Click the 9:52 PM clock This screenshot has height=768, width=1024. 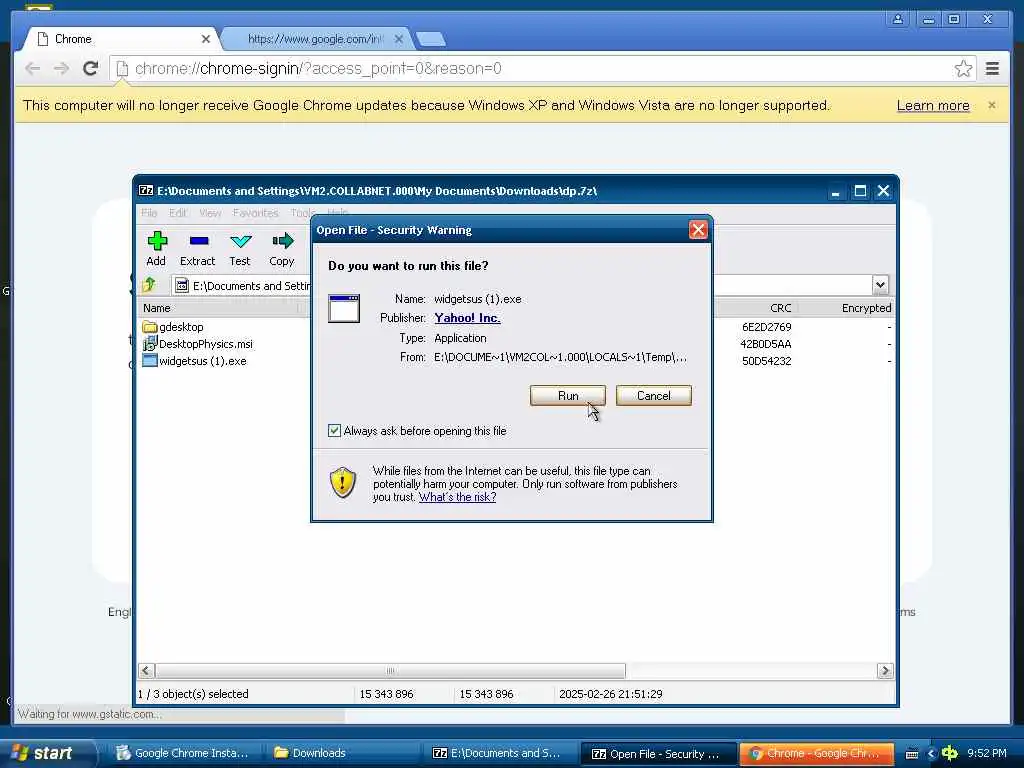coord(986,753)
